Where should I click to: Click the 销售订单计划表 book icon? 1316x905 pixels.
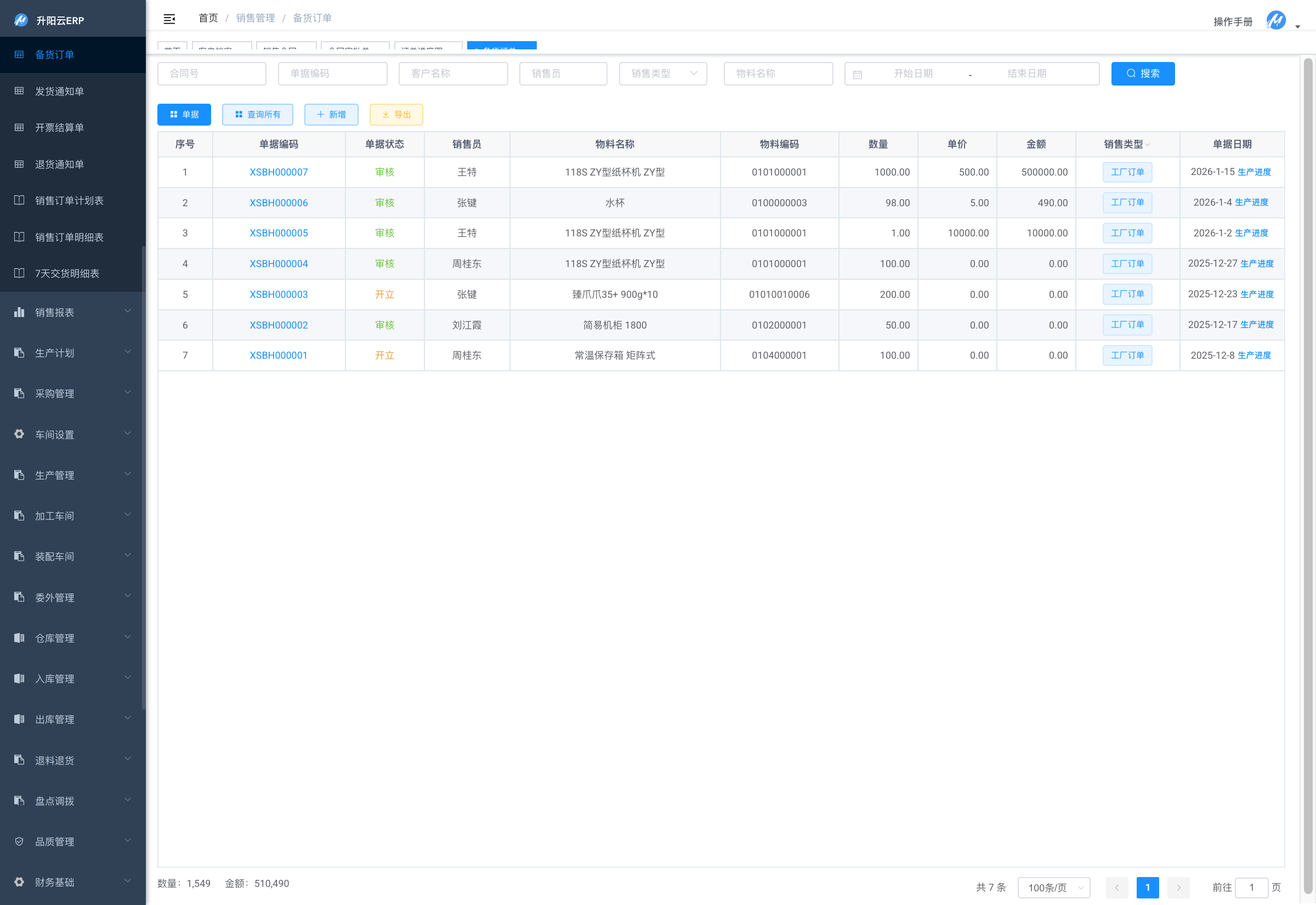click(19, 200)
